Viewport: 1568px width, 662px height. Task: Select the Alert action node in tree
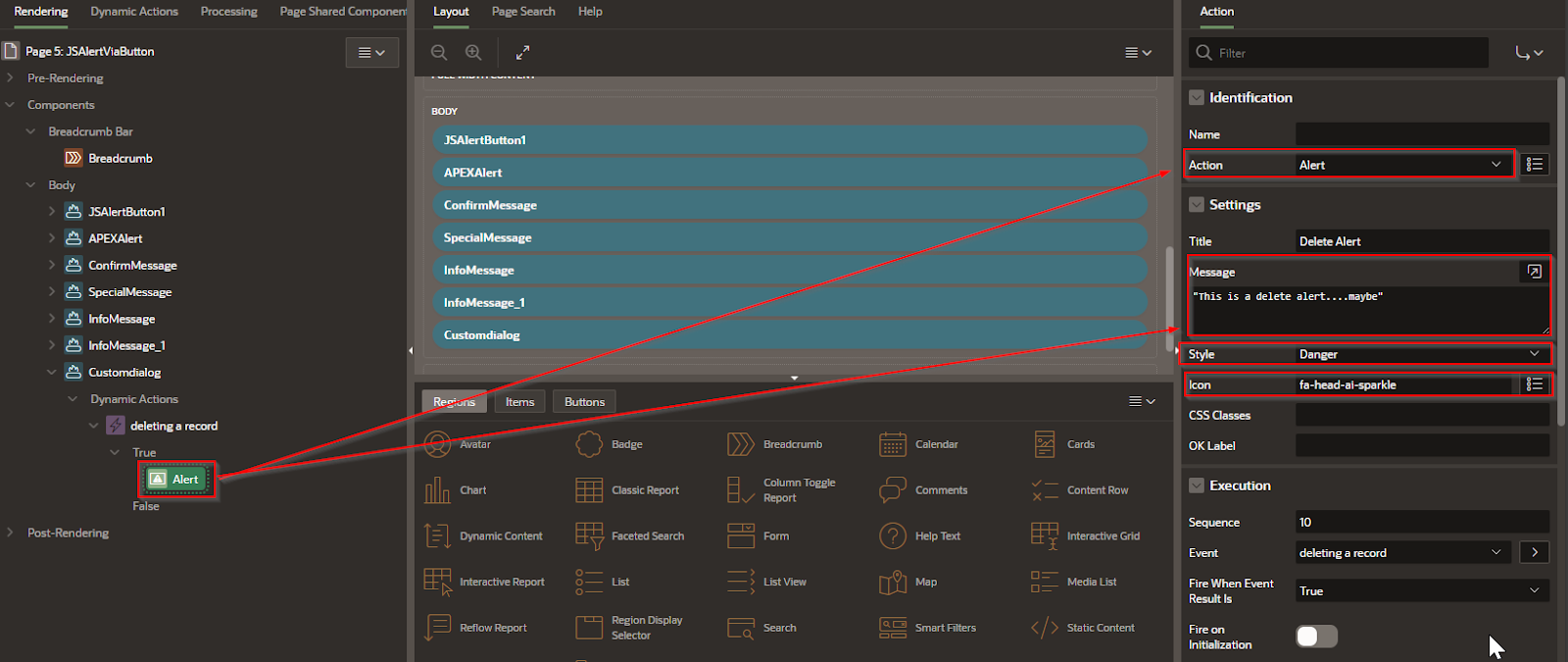coord(175,479)
